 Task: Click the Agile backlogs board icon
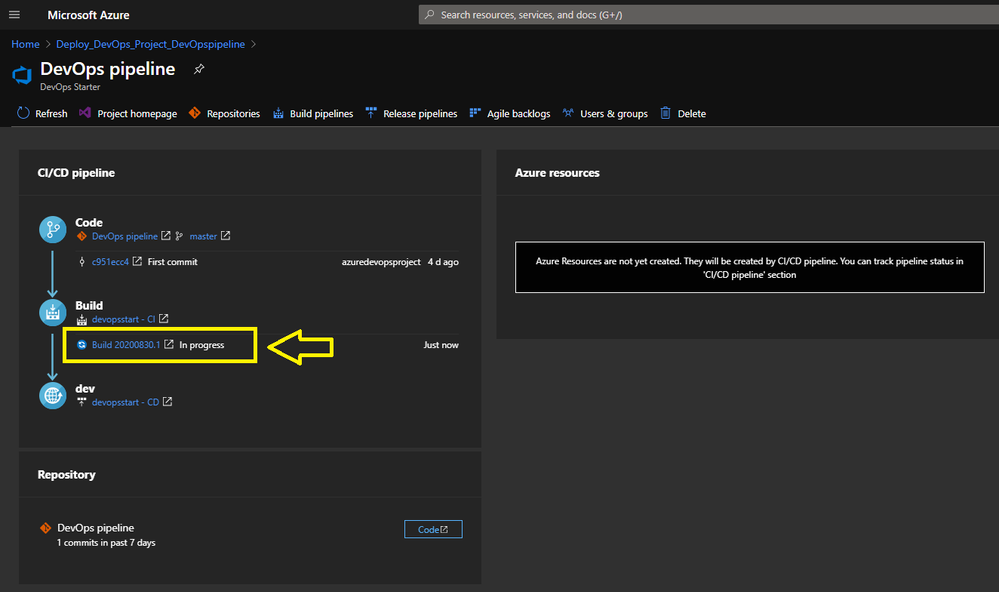point(475,113)
